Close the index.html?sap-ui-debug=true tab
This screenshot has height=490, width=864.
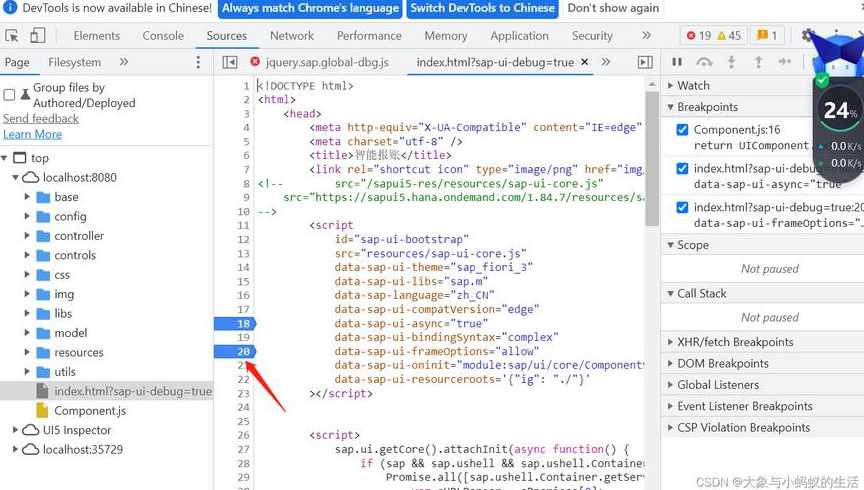pyautogui.click(x=585, y=62)
